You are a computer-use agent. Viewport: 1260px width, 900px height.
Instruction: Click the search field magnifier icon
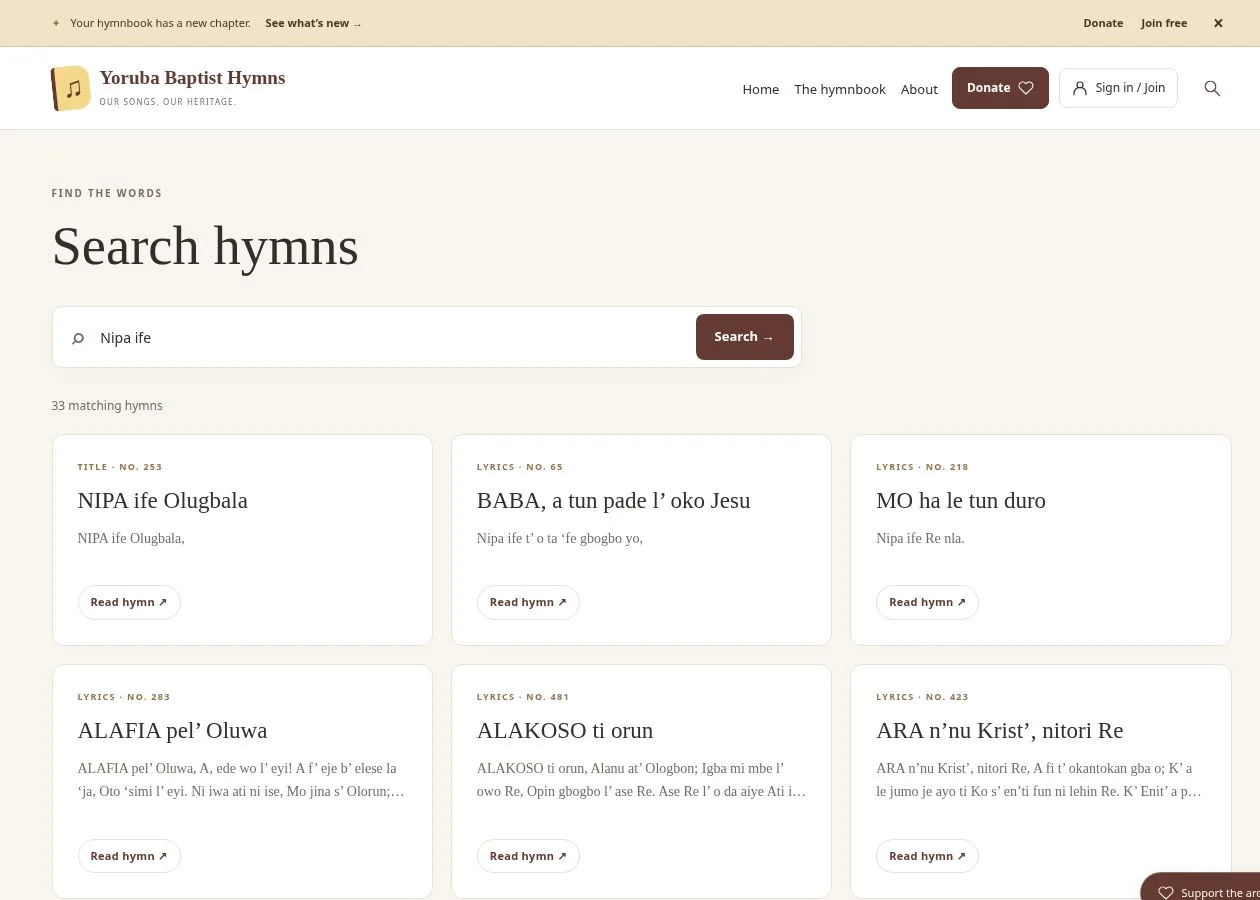pyautogui.click(x=78, y=338)
